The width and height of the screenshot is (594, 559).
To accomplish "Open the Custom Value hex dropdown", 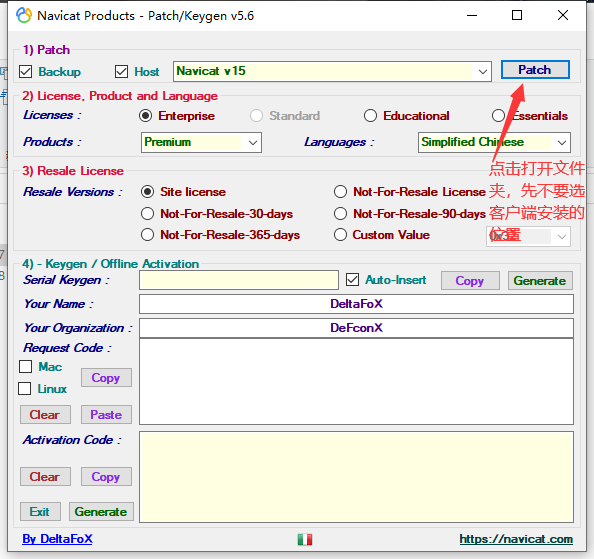I will click(x=528, y=236).
